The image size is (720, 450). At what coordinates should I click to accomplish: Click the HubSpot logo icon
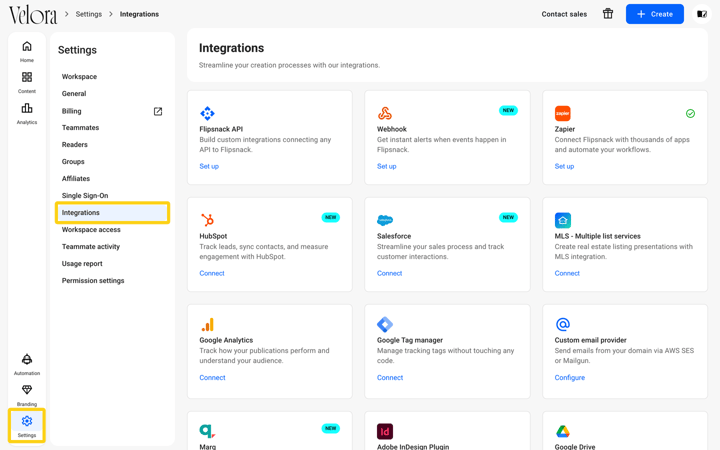208,220
